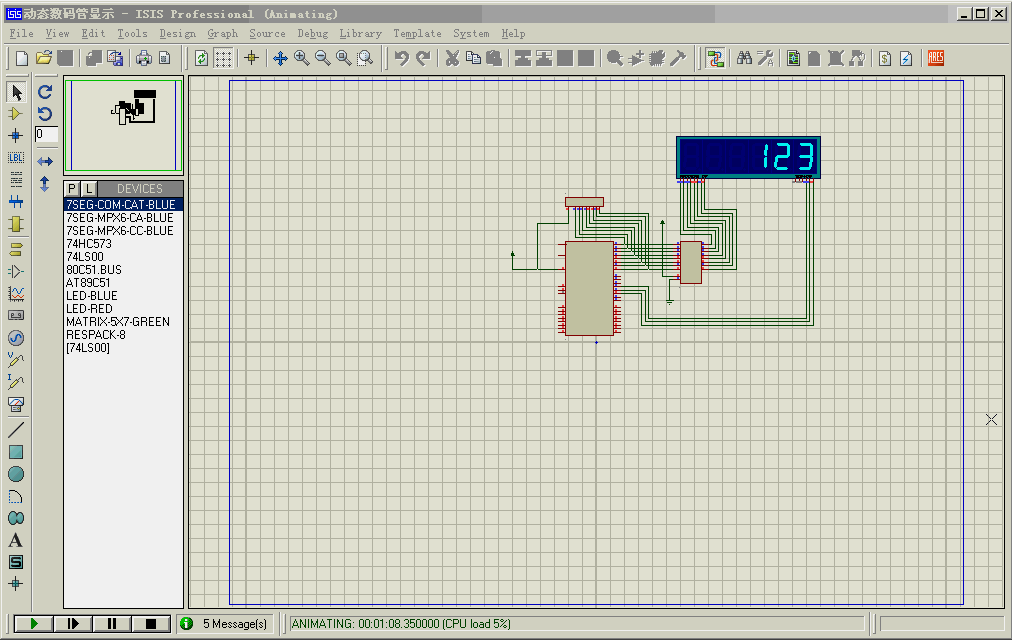Viewport: 1012px width, 640px height.
Task: Select the Junction Dot tool
Action: pos(16,135)
